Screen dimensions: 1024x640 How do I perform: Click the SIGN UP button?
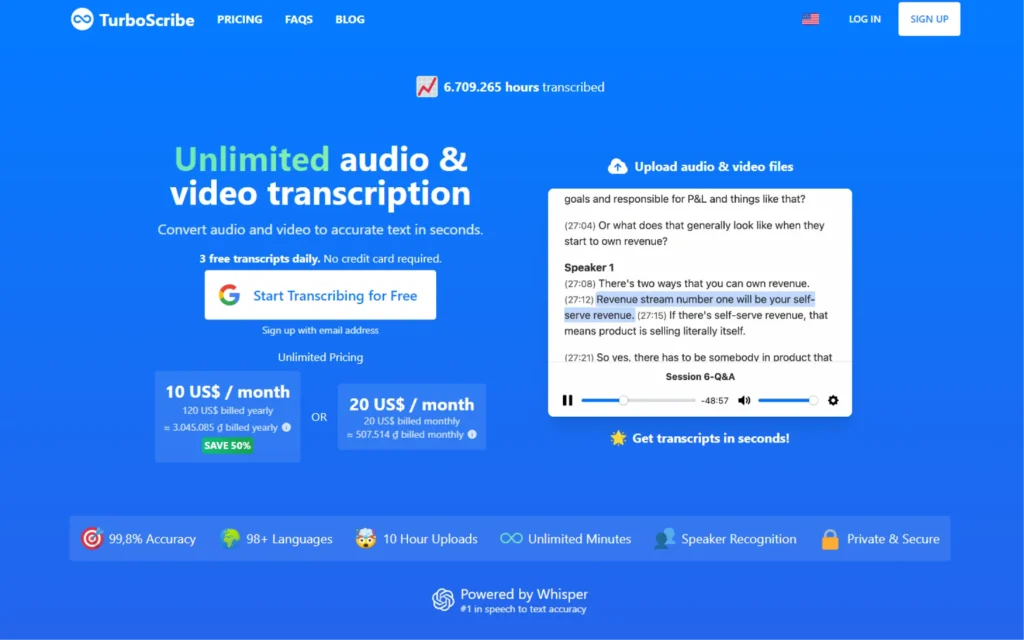pos(929,19)
